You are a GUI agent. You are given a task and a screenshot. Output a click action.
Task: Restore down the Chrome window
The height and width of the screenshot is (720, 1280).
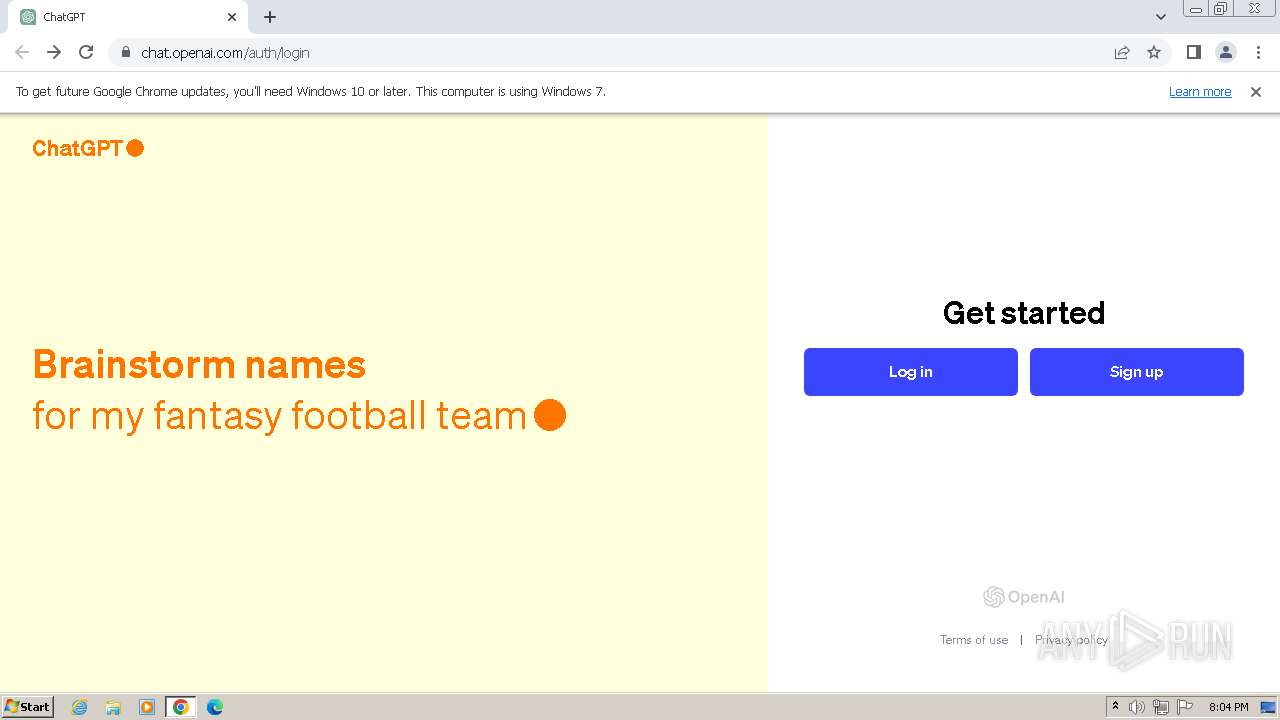(1221, 9)
